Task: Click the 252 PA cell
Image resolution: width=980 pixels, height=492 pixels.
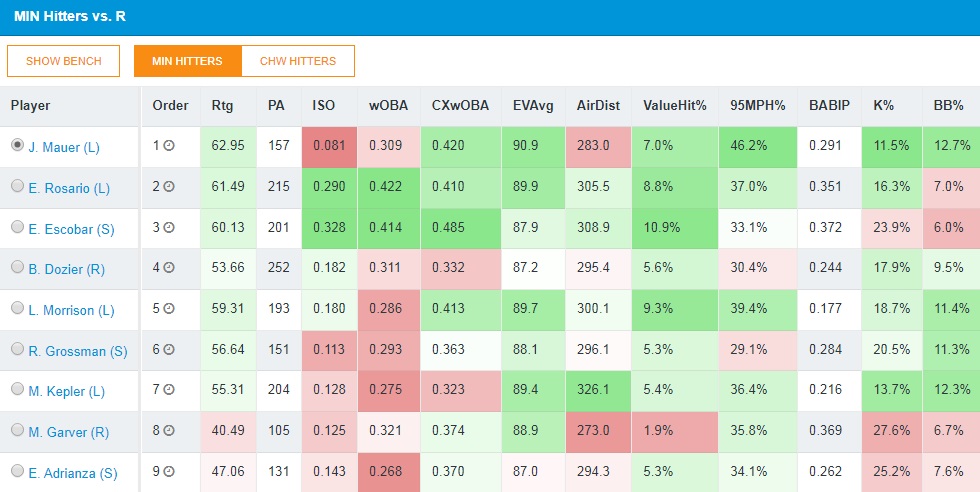Action: click(279, 269)
